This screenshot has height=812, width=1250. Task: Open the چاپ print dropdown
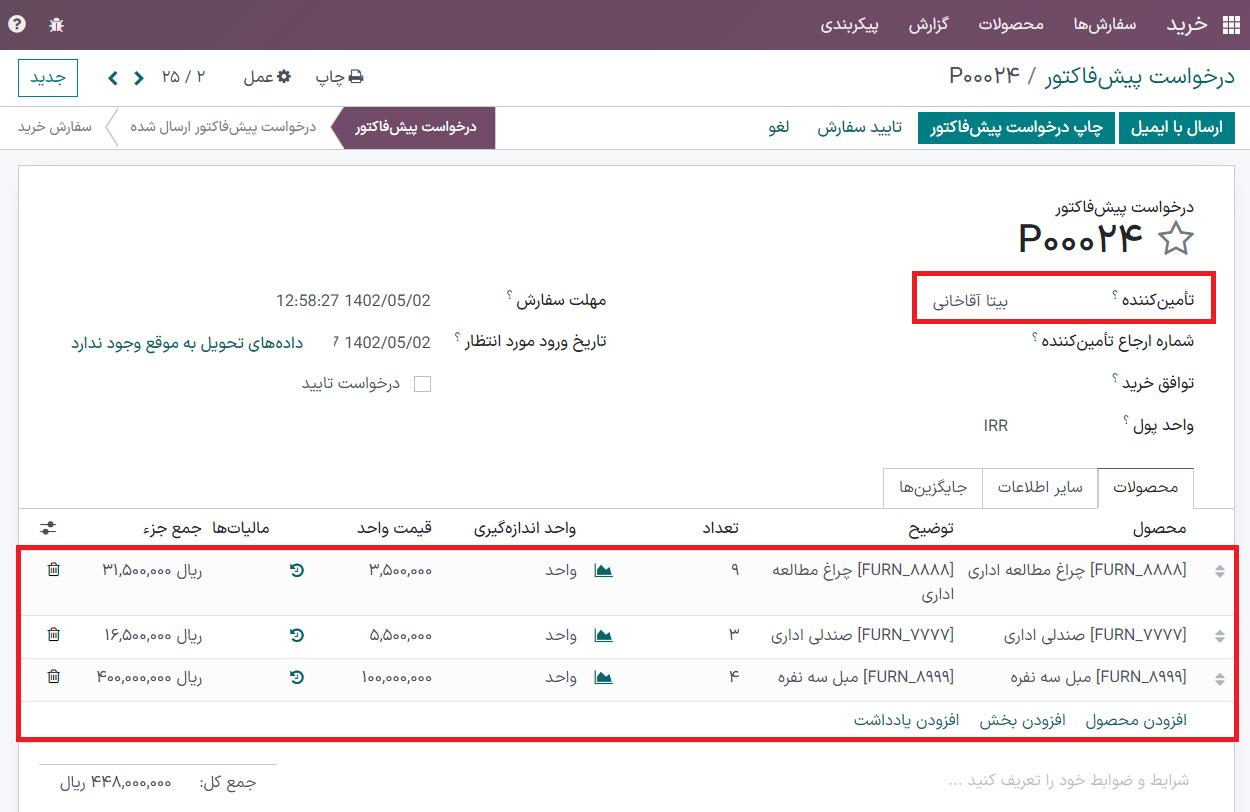[x=339, y=77]
